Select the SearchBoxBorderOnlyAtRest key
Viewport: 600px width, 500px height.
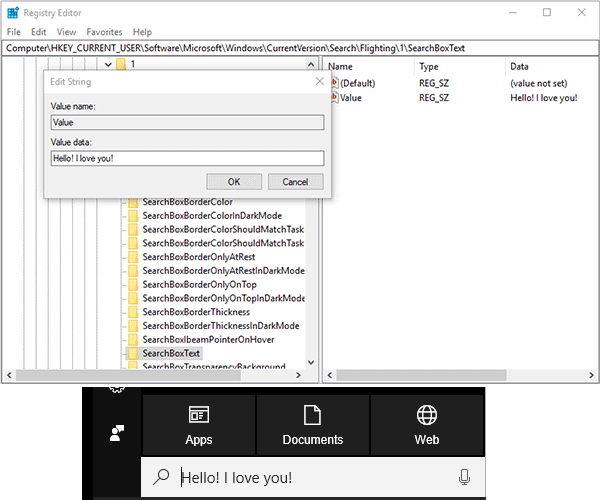[x=199, y=257]
